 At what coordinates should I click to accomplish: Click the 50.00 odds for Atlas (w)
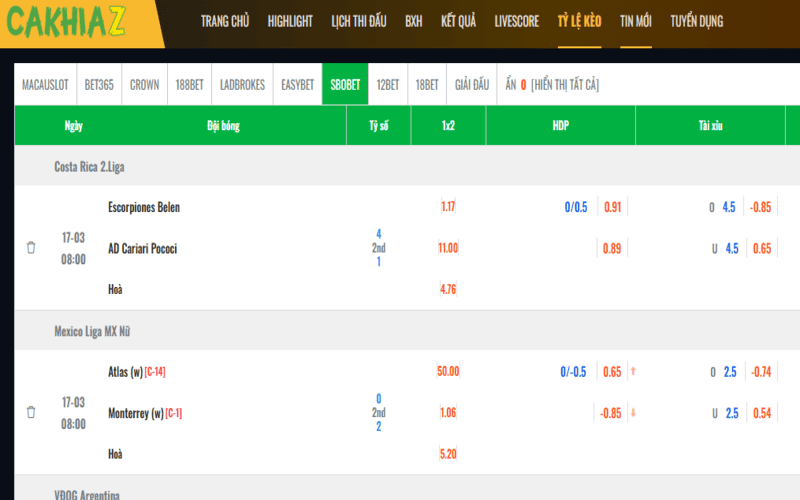point(448,372)
